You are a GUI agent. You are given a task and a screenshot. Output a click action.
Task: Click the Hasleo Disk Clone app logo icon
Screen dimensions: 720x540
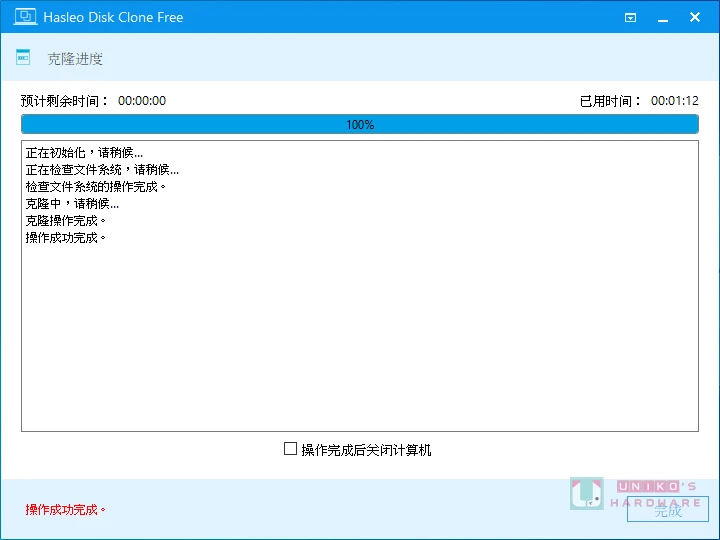click(25, 17)
